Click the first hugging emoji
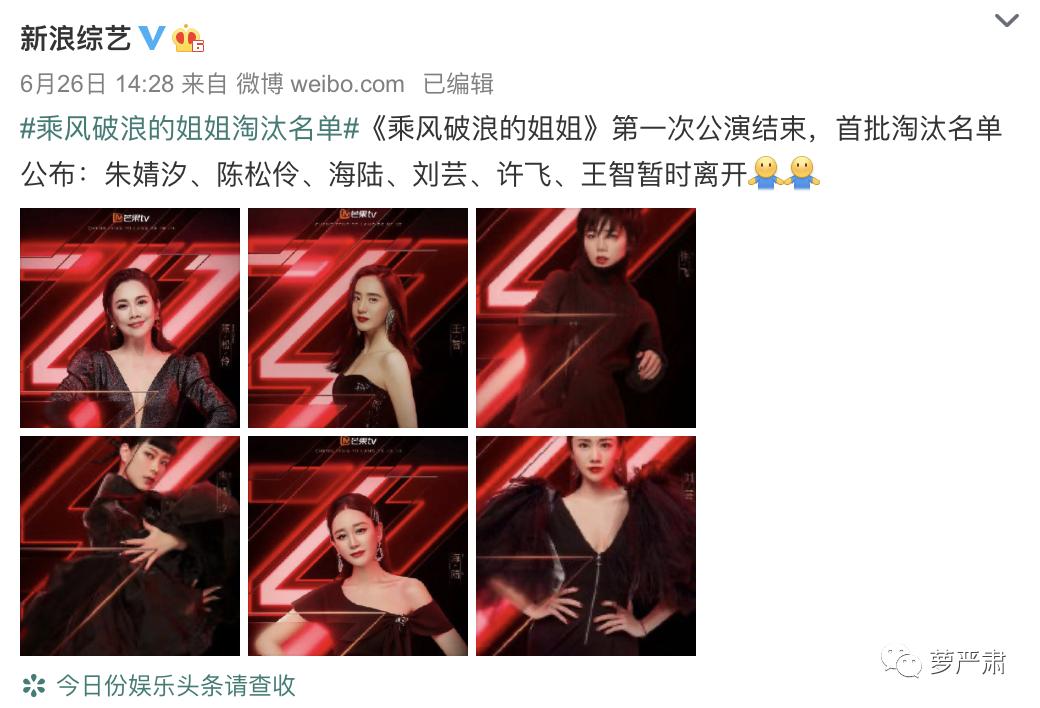Image resolution: width=1040 pixels, height=708 pixels. [x=766, y=173]
